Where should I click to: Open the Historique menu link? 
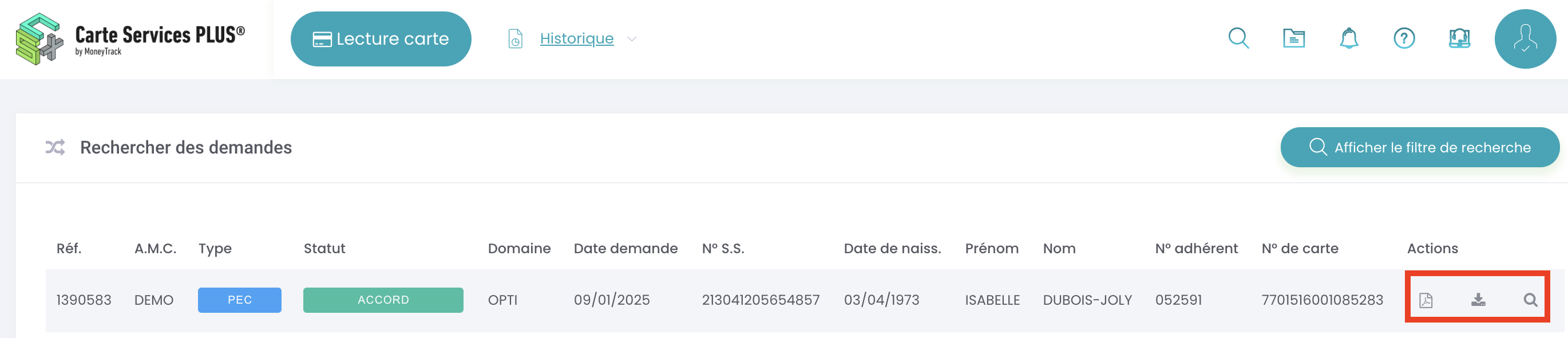point(576,38)
